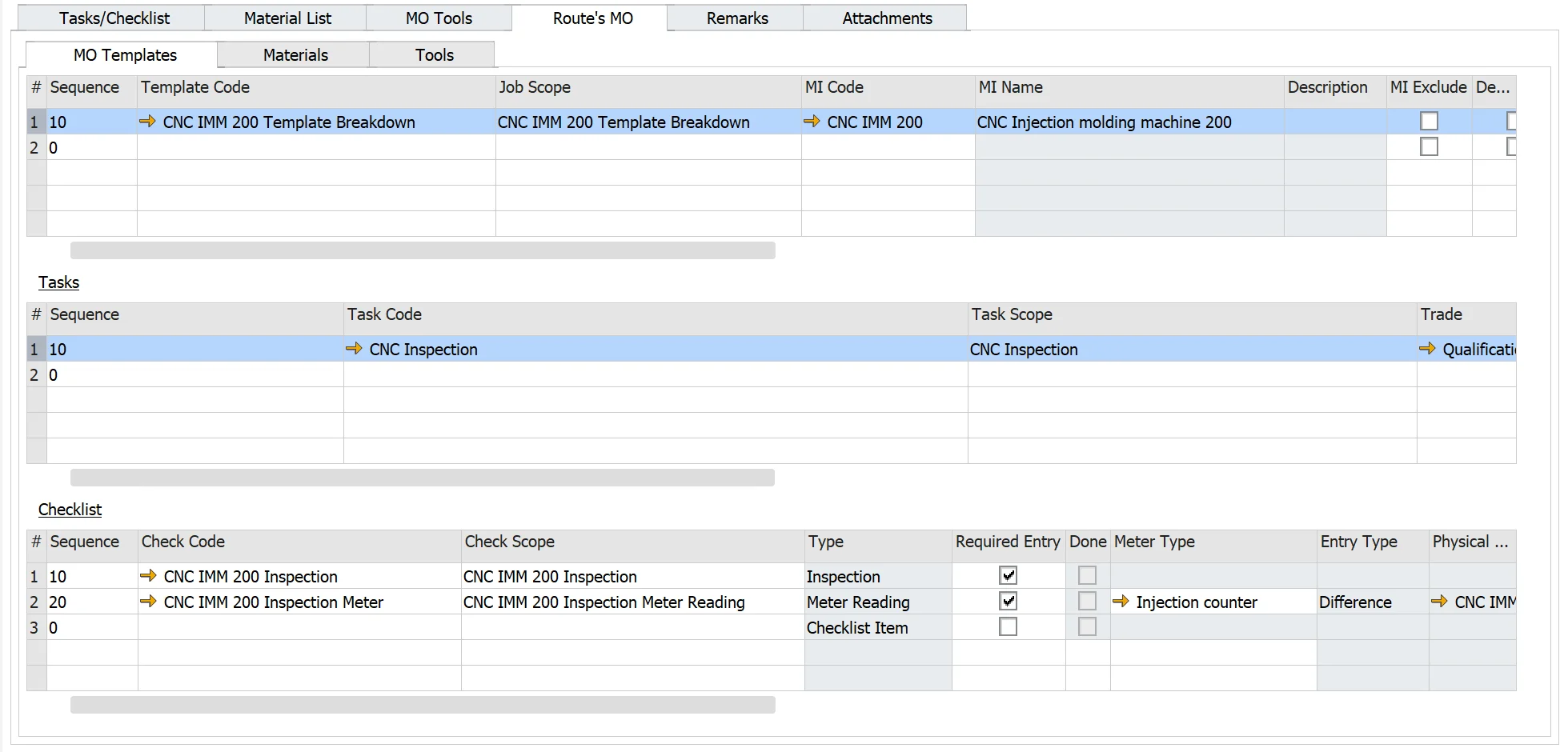Image resolution: width=1568 pixels, height=752 pixels.
Task: Open the Materials sub-tab
Action: pyautogui.click(x=295, y=55)
